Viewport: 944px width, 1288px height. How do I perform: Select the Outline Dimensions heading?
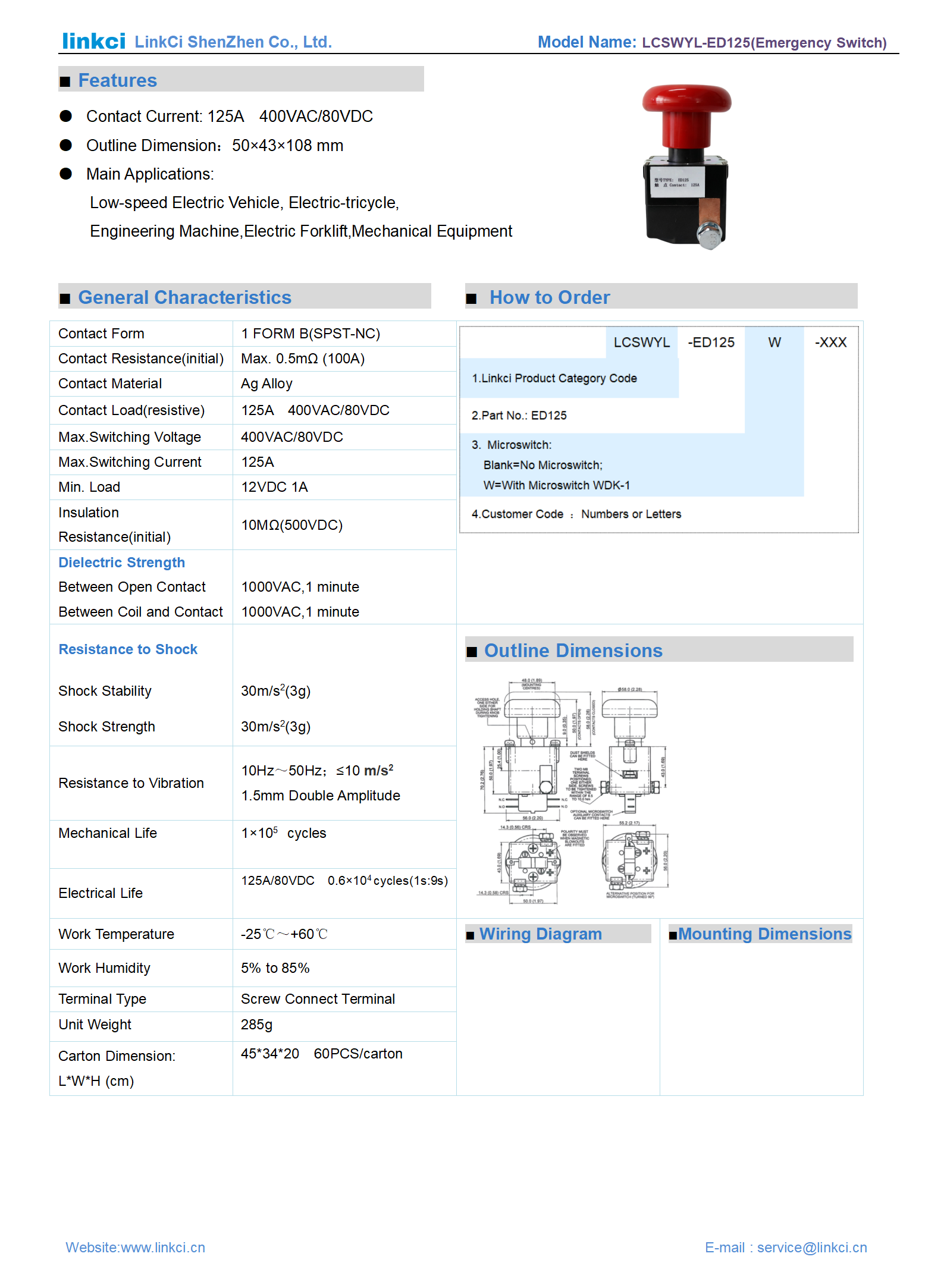(573, 651)
